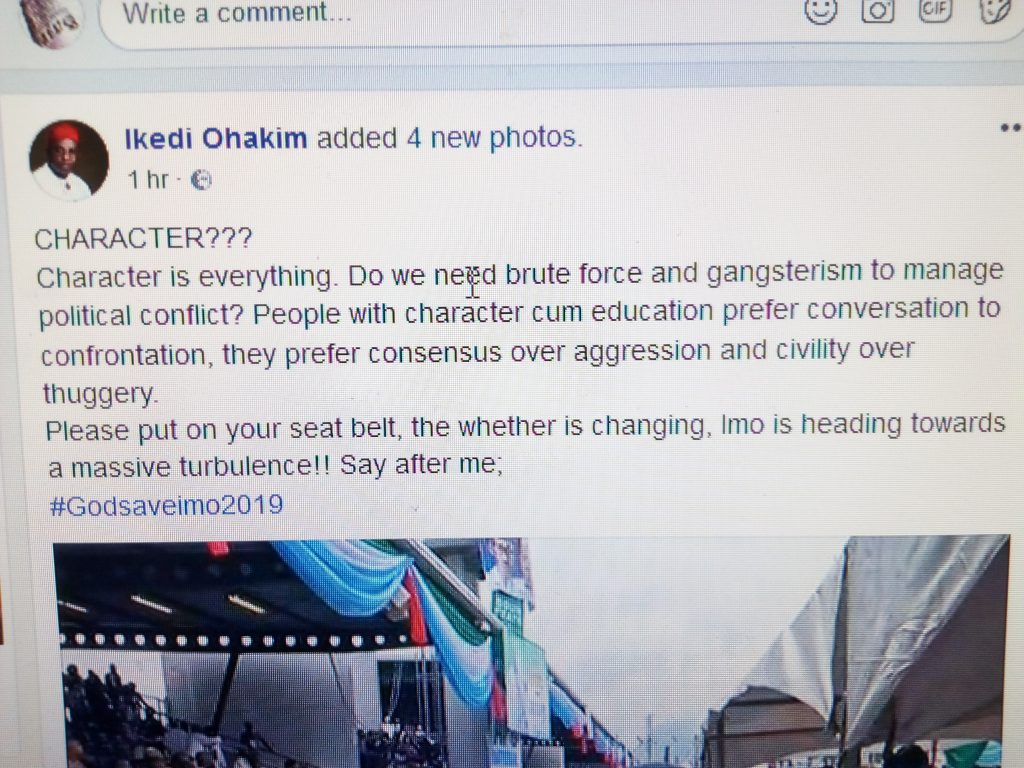Open the Ikedi Ohakim profile name link

pos(216,139)
